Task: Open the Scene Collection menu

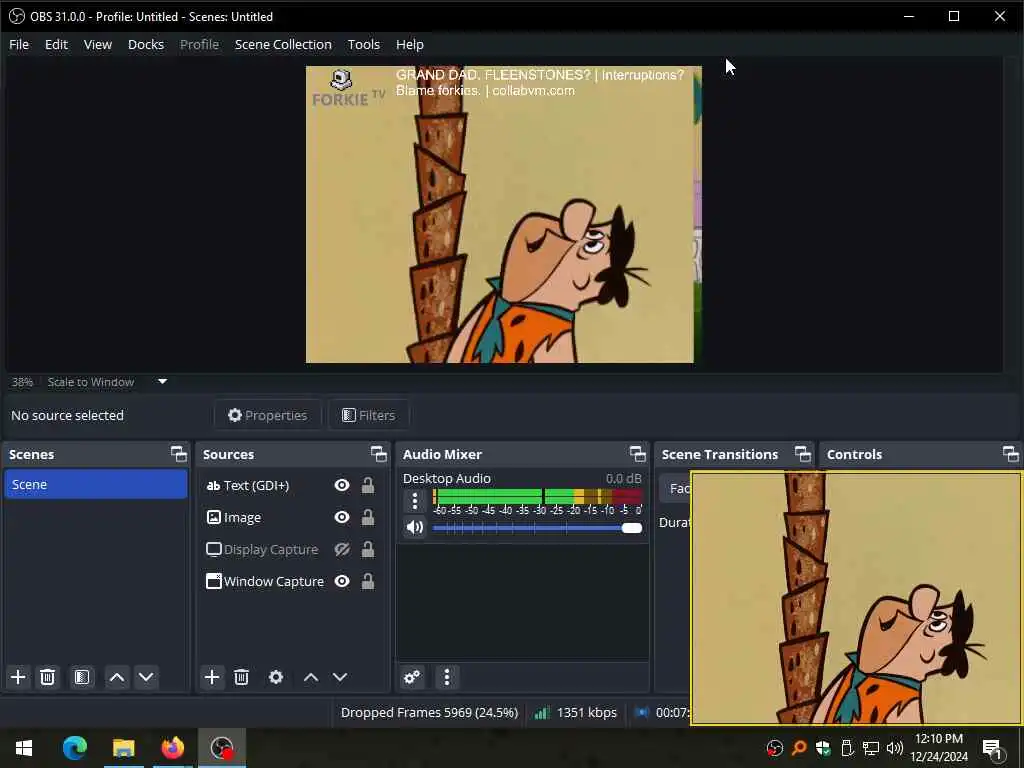Action: click(x=283, y=44)
